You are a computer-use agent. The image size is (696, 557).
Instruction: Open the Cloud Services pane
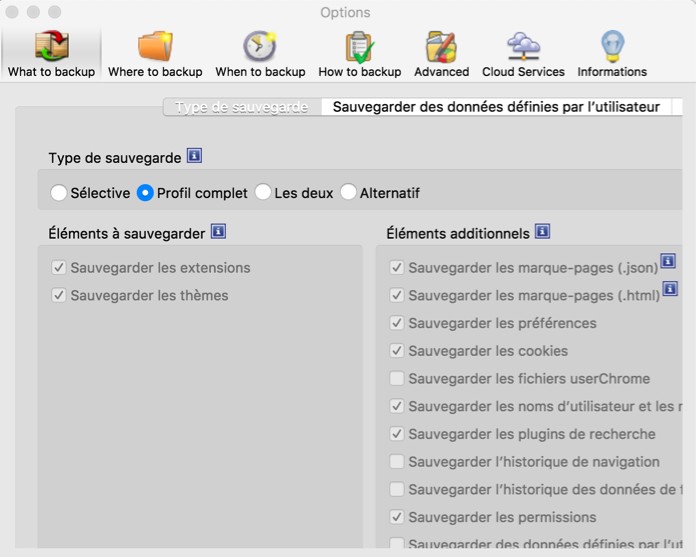tap(523, 54)
